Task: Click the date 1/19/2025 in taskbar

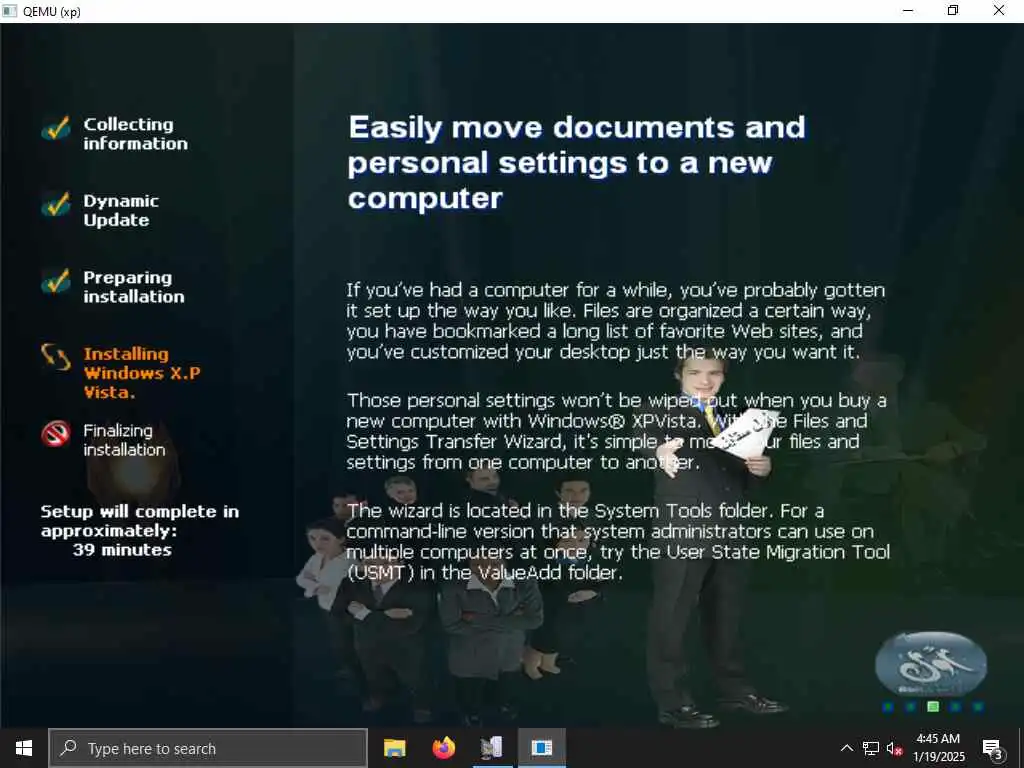Action: pos(938,757)
